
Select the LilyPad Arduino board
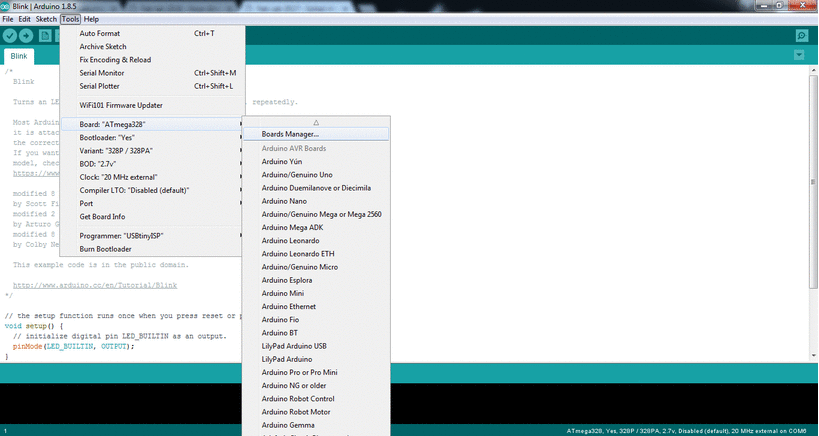tap(316, 359)
